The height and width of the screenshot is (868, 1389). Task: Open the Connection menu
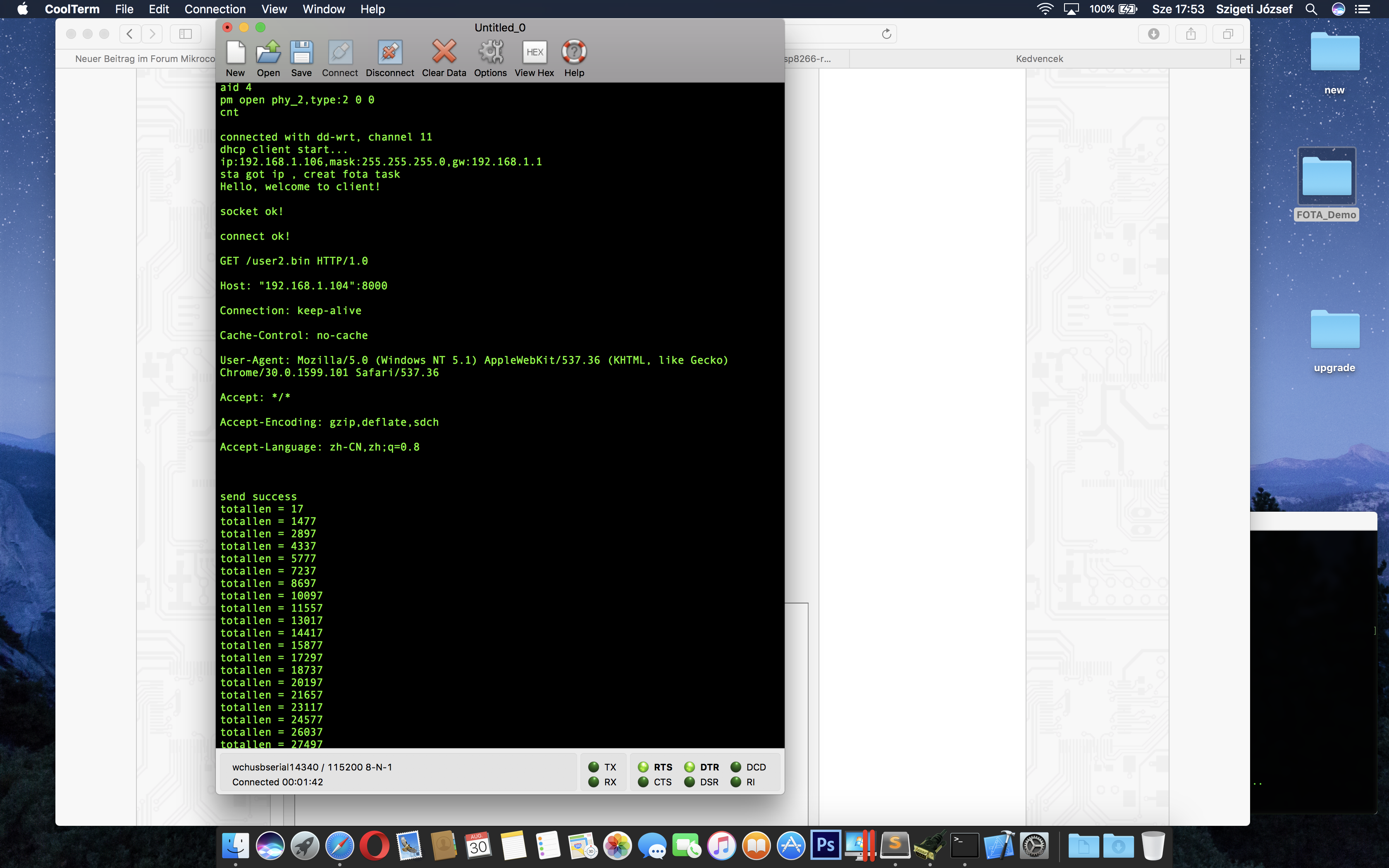pyautogui.click(x=215, y=9)
